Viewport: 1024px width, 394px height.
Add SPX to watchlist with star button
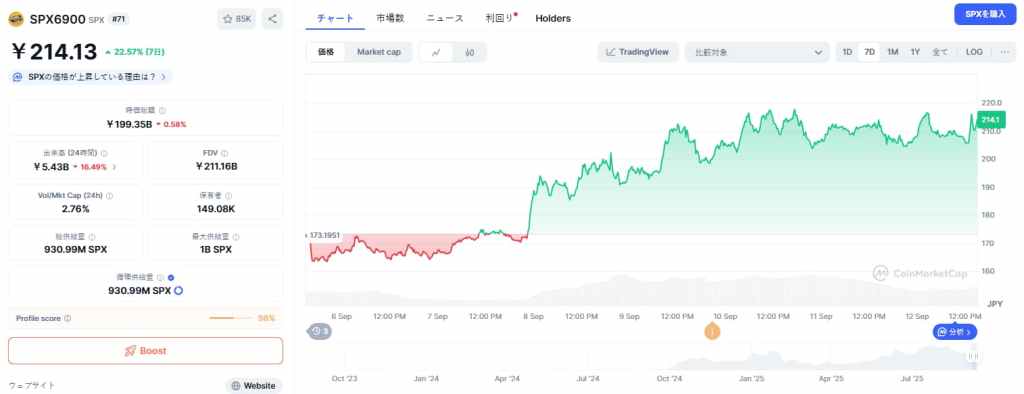[x=236, y=20]
